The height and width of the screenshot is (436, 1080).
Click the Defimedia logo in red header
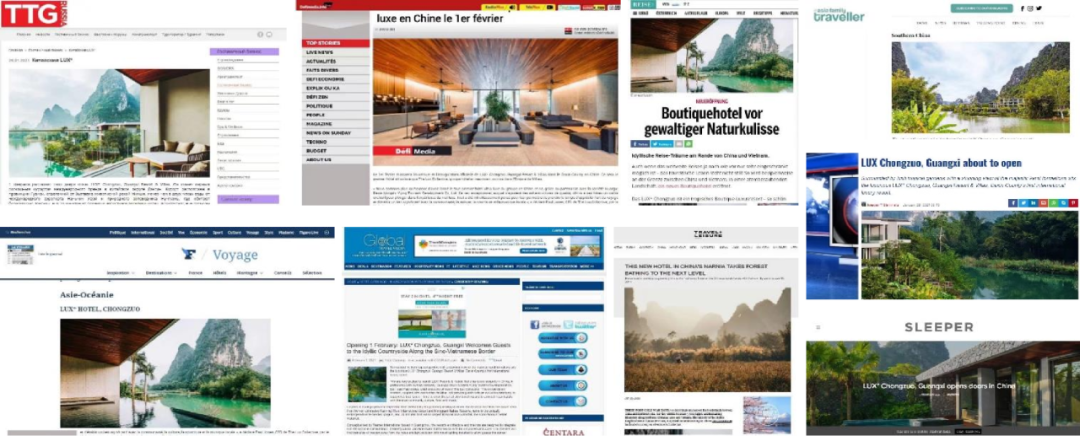tap(315, 5)
